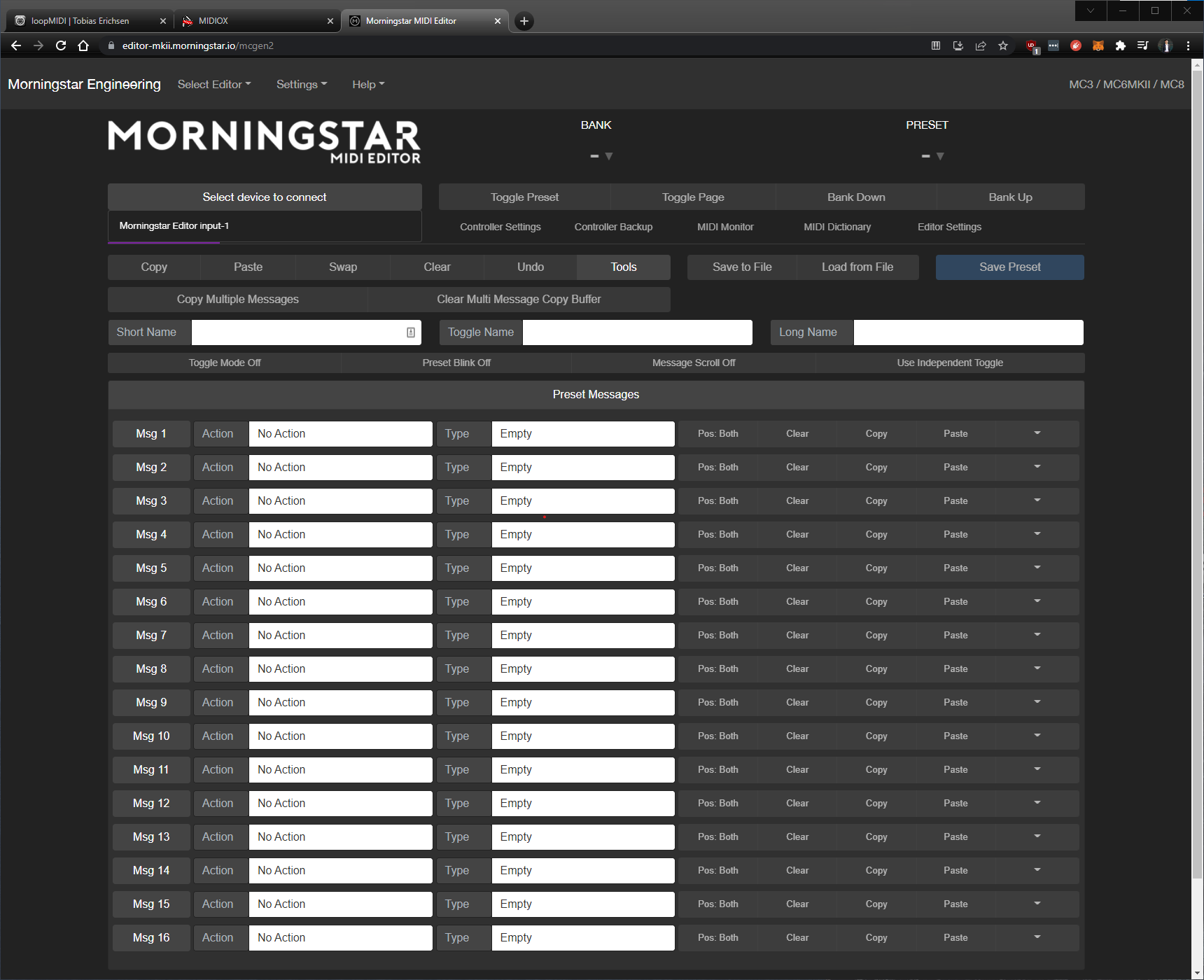1204x980 pixels.
Task: Click into the Long Name text field
Action: click(x=968, y=332)
